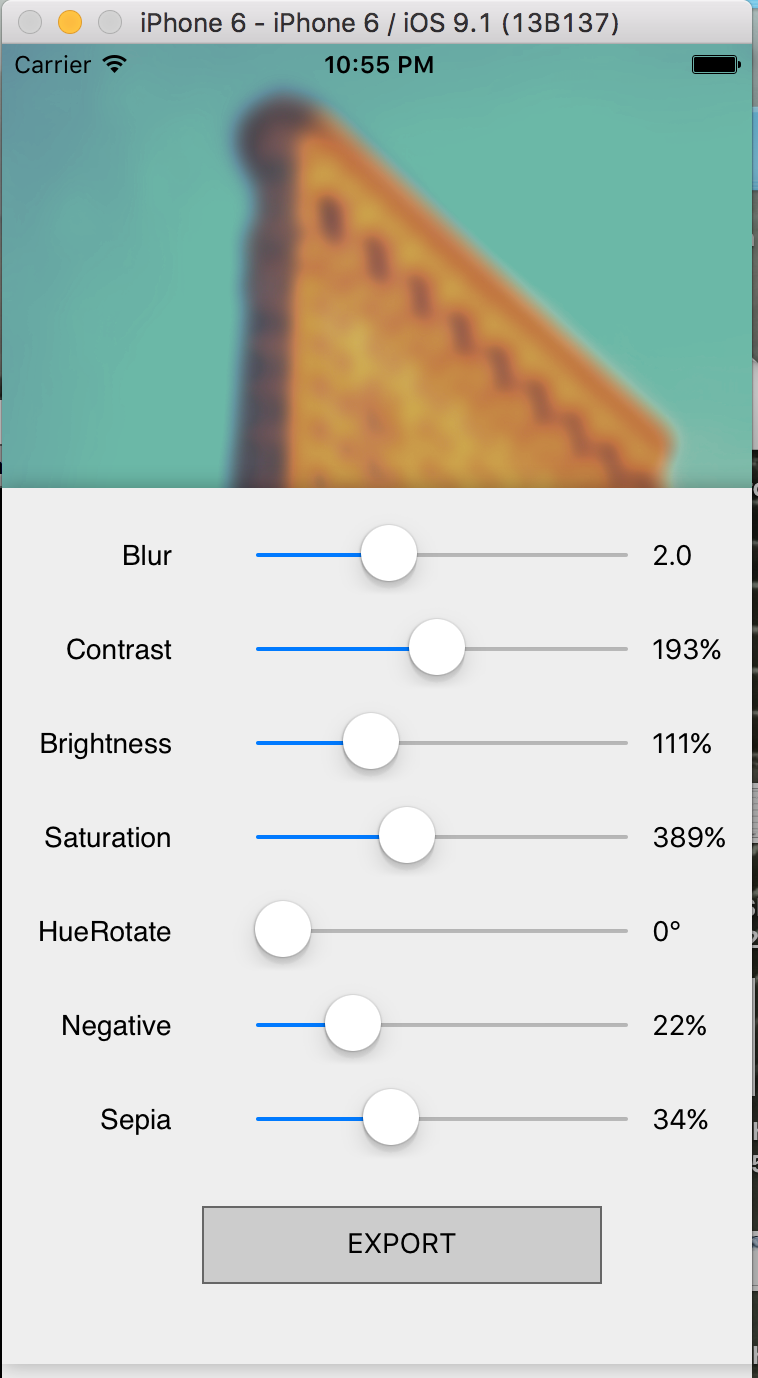Screen dimensions: 758x1378
Task: Click the Saturation value 389%
Action: (689, 838)
